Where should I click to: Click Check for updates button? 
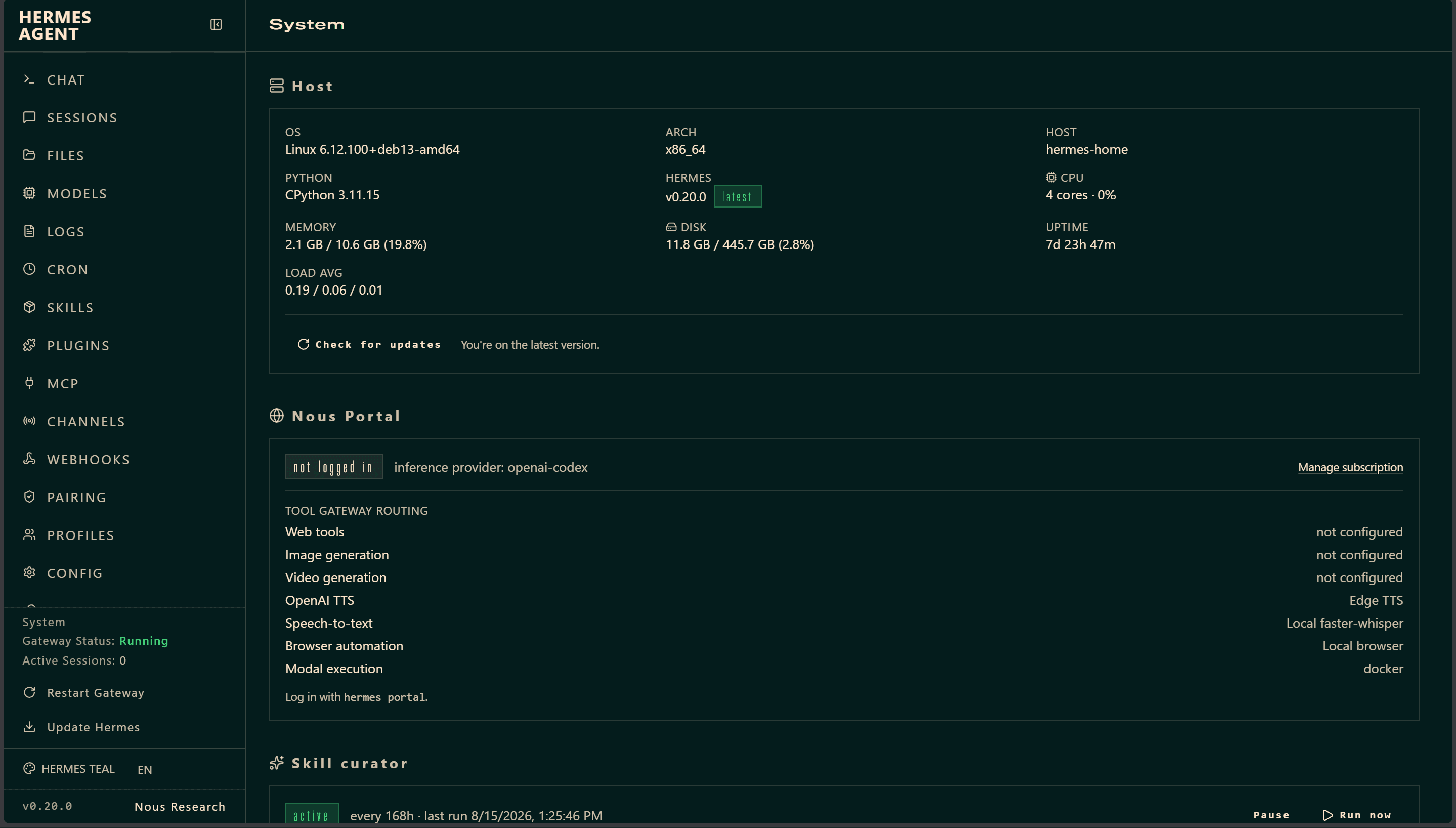coord(369,344)
